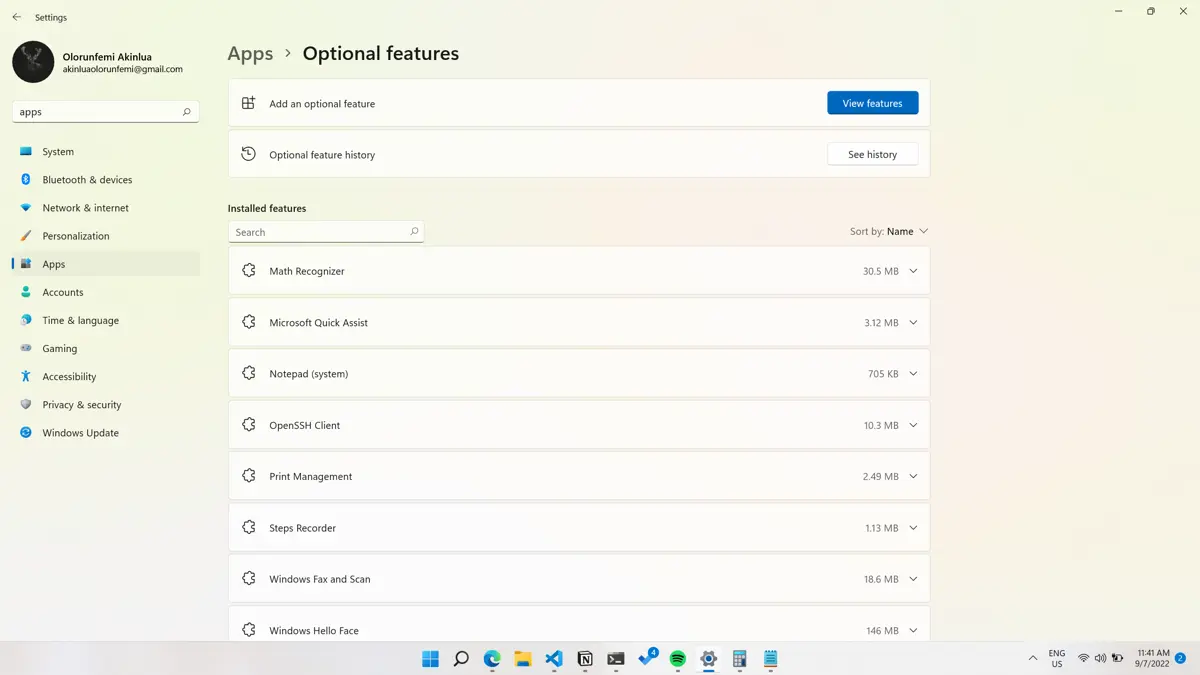Image resolution: width=1200 pixels, height=675 pixels.
Task: Click the Microsoft Quick Assist feature icon
Action: pyautogui.click(x=249, y=322)
